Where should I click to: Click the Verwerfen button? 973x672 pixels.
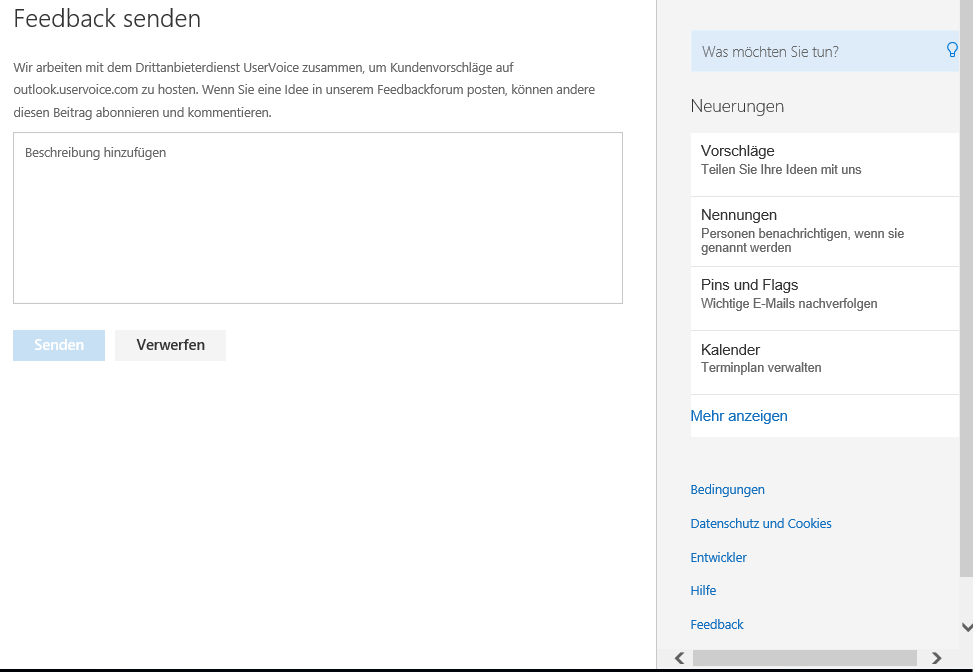171,345
